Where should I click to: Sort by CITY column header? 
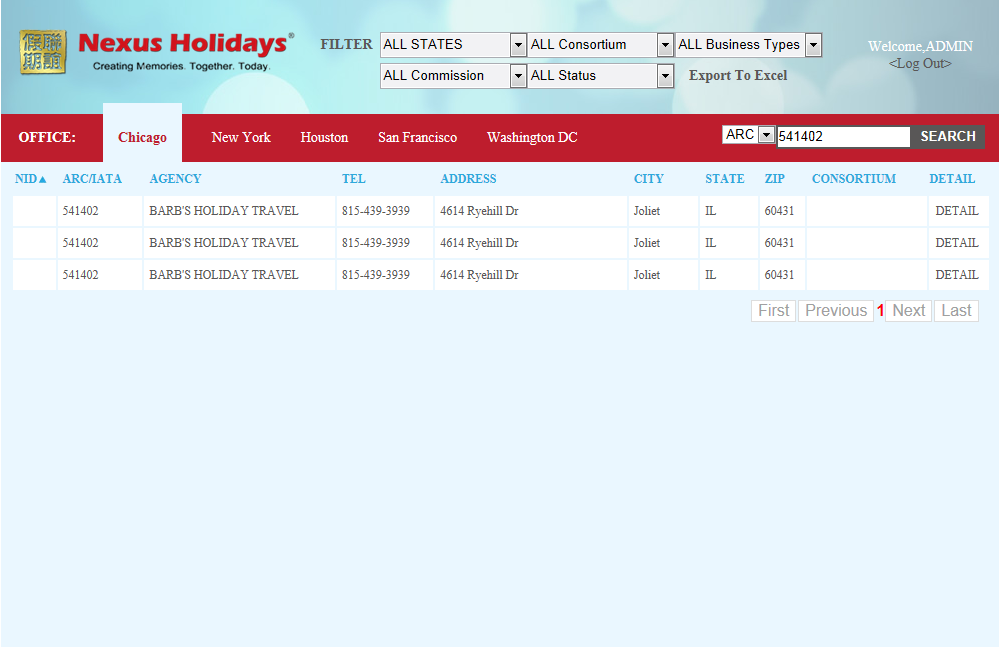click(x=649, y=179)
